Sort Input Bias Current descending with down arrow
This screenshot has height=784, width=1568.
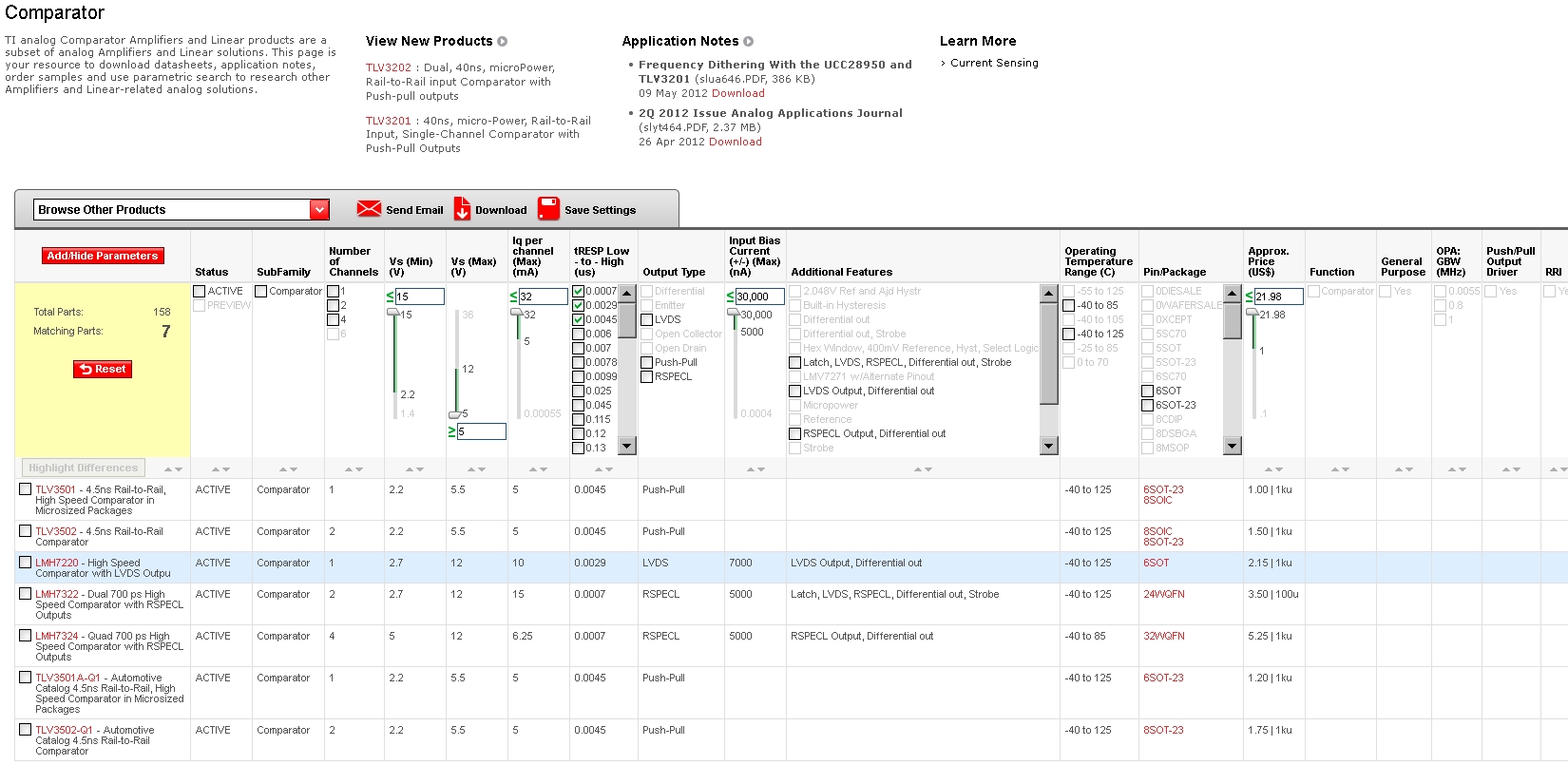[761, 469]
